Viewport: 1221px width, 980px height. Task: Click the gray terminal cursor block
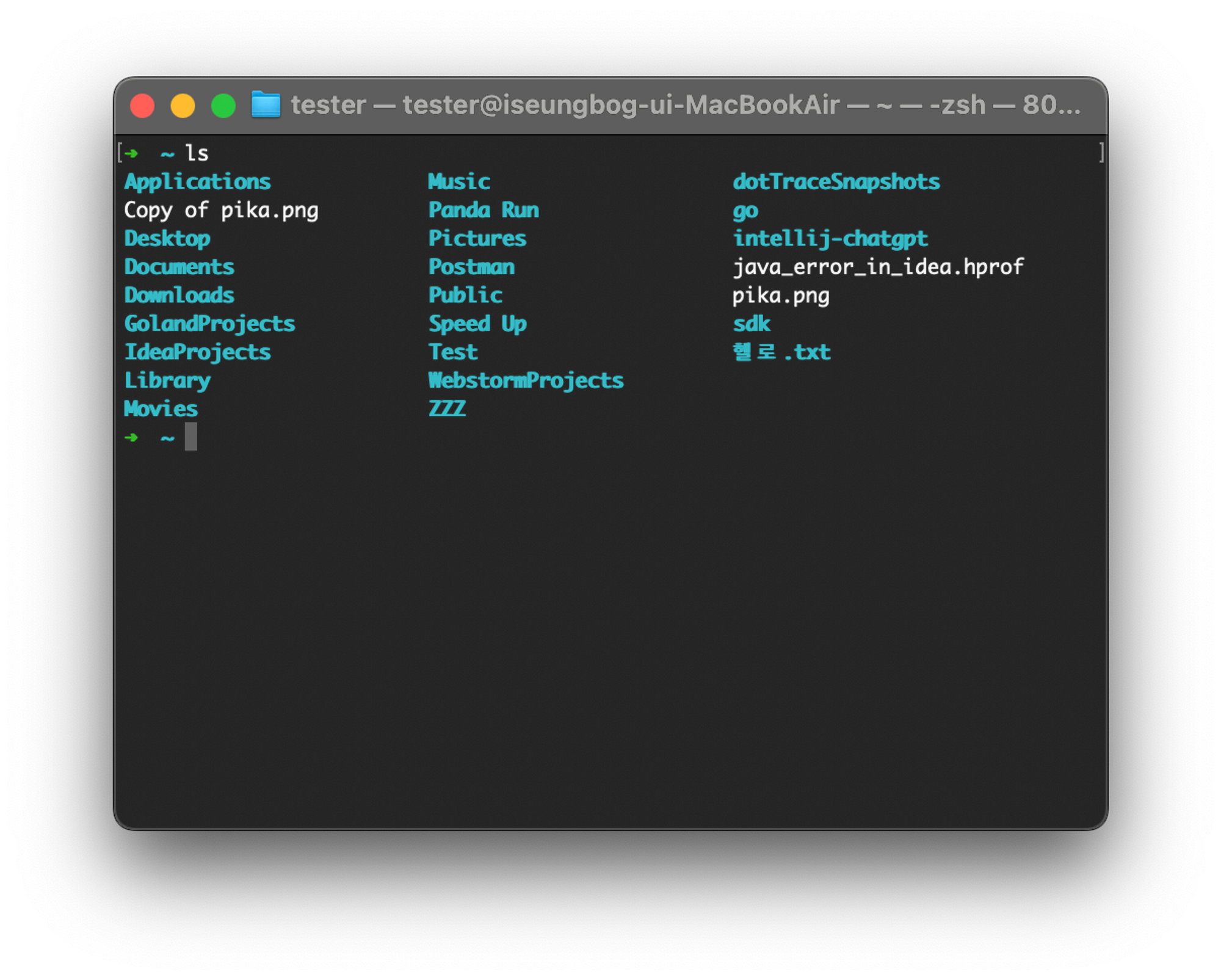pyautogui.click(x=191, y=437)
